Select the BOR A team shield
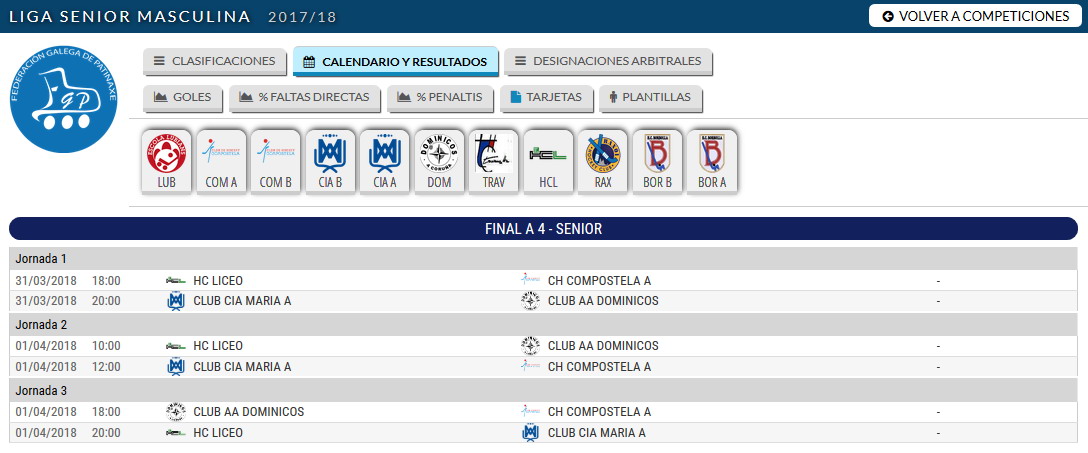Viewport: 1088px width, 453px height. coord(712,161)
